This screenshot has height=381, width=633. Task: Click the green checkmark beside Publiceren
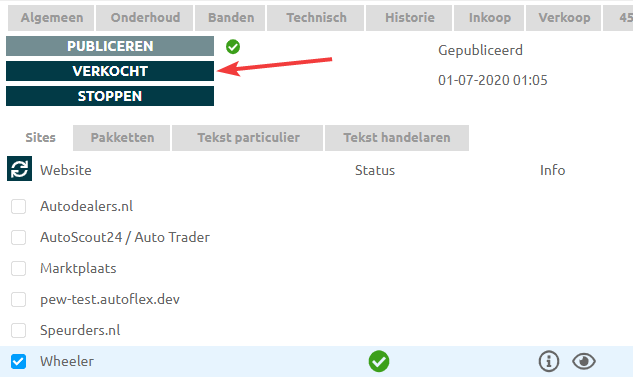tap(233, 47)
